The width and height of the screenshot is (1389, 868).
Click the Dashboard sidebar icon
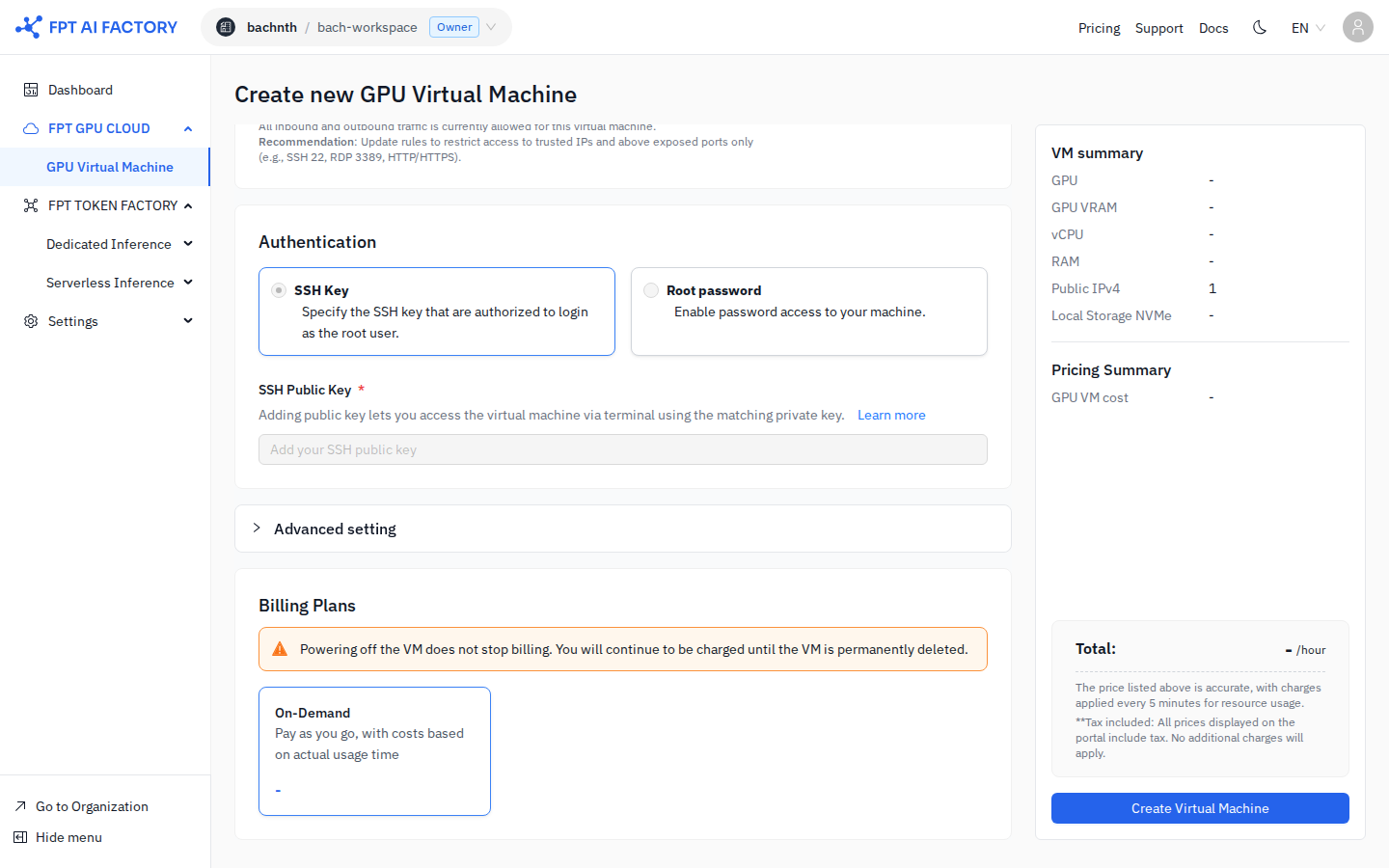[x=31, y=90]
